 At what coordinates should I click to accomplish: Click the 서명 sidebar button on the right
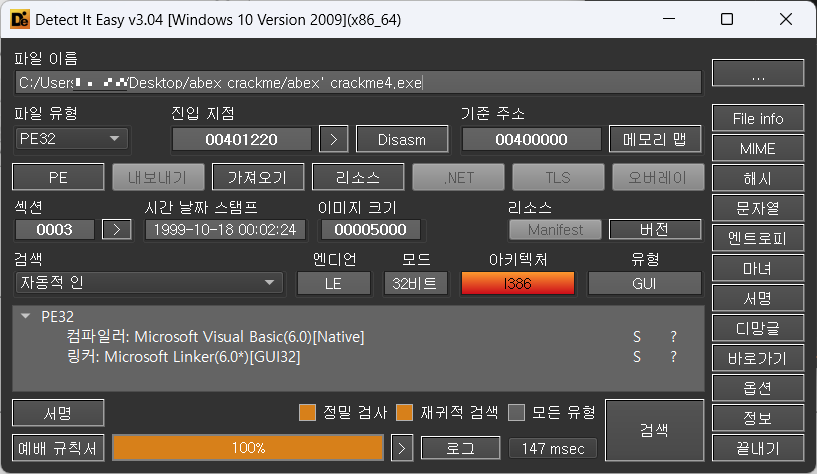(x=758, y=298)
